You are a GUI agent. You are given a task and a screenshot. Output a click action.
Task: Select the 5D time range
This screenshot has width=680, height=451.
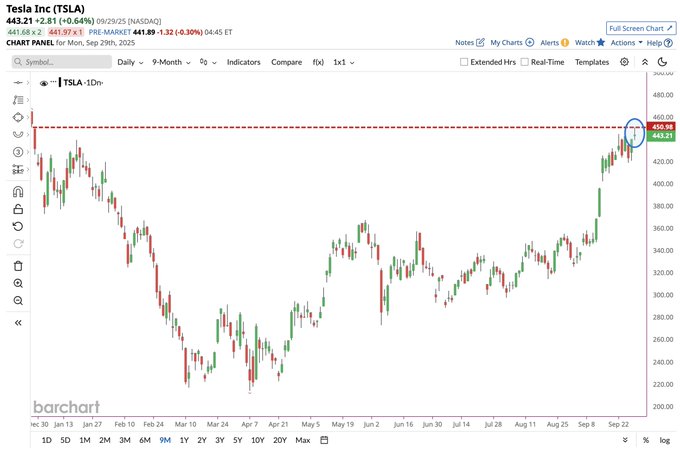pyautogui.click(x=65, y=440)
